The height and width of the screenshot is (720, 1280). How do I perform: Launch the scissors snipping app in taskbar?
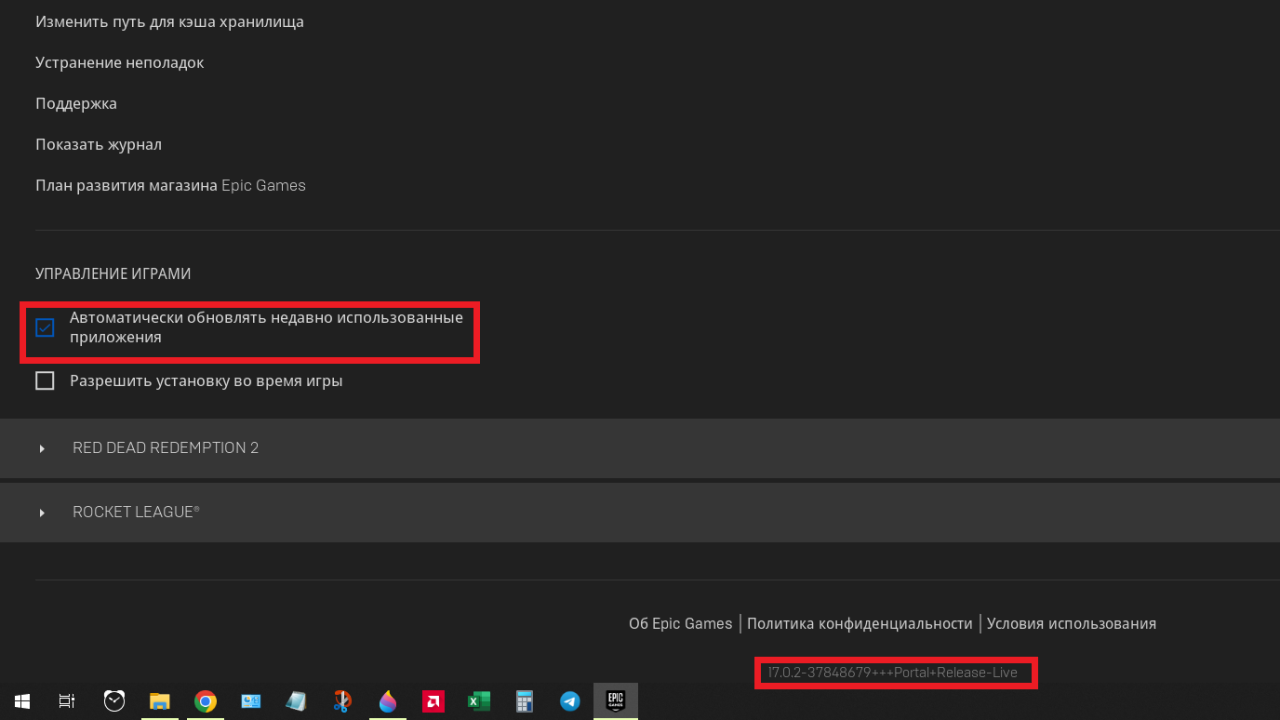[x=342, y=702]
